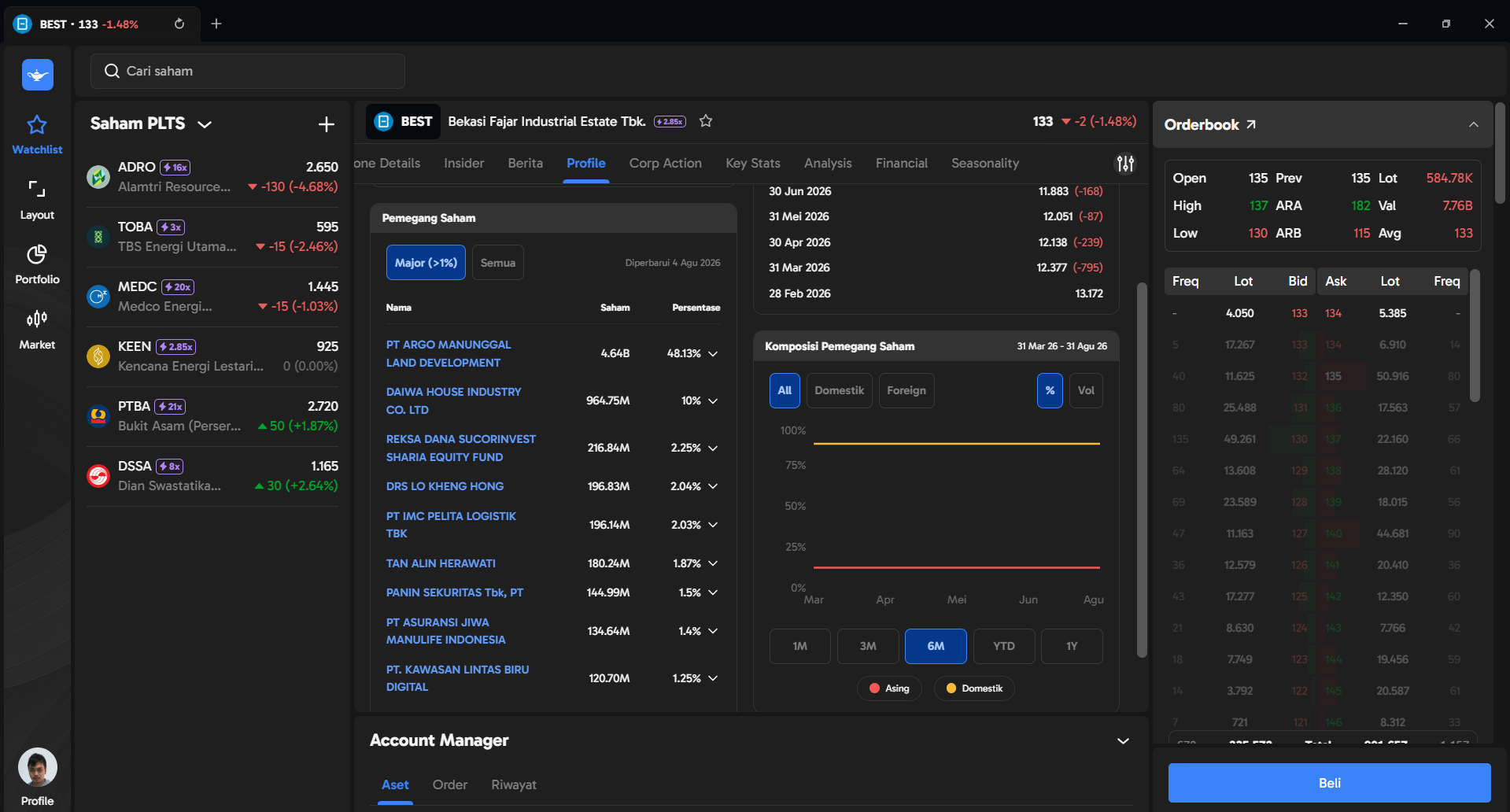Open PT ASURANSI JIWA MANULIFE INDONESIA link
Image resolution: width=1510 pixels, height=812 pixels.
(446, 631)
